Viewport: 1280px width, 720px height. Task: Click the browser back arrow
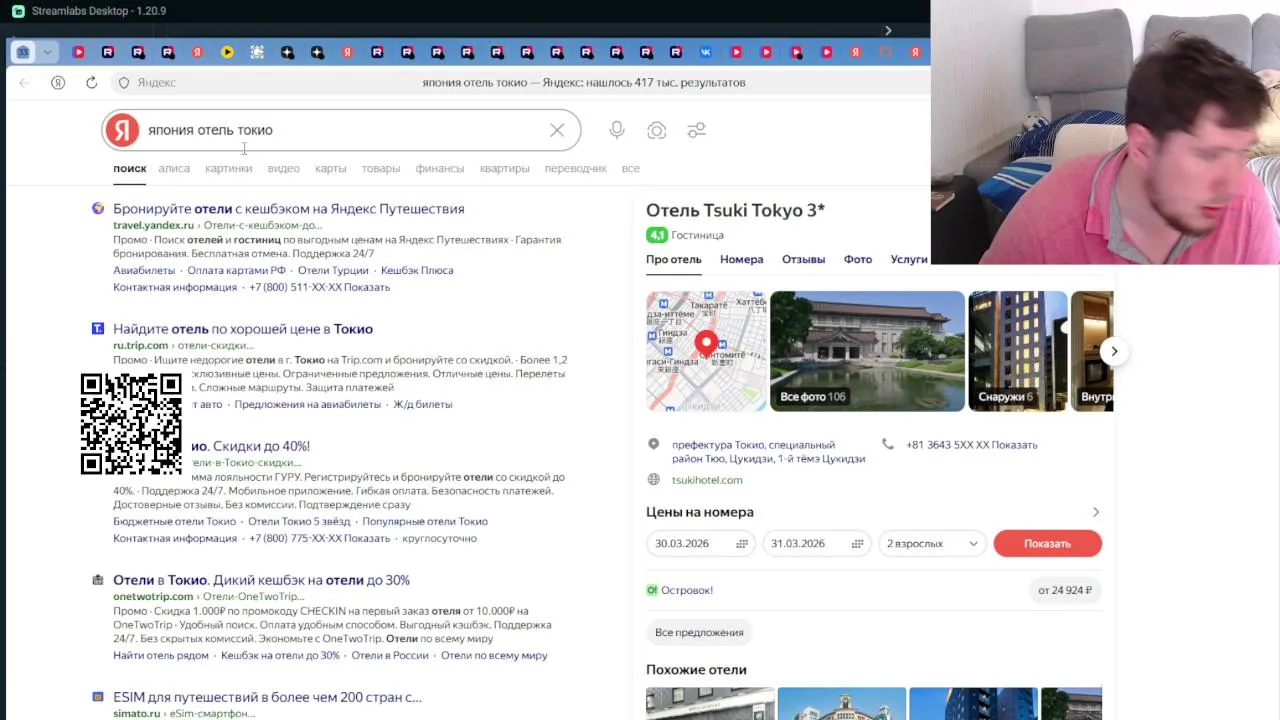[25, 83]
